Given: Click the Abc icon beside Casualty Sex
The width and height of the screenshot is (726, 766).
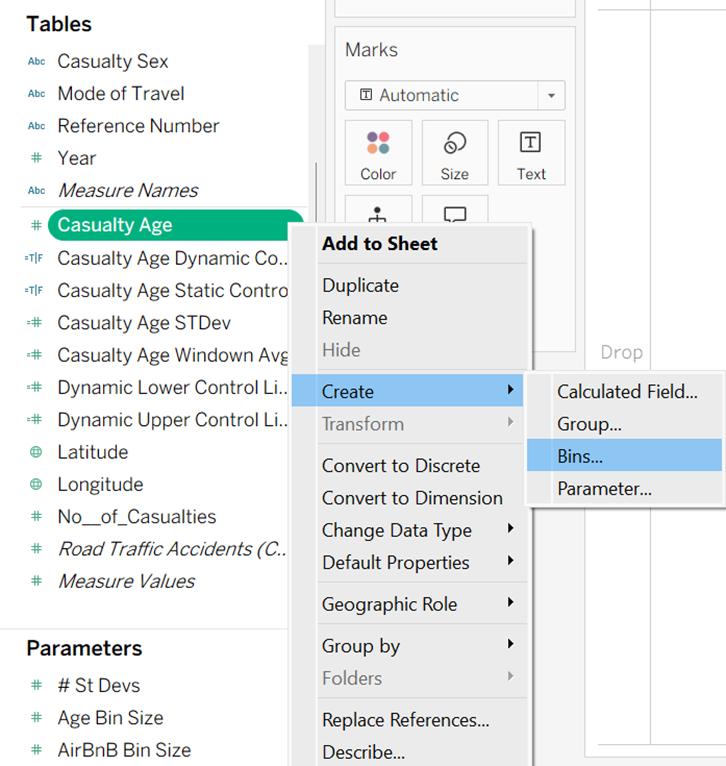Looking at the screenshot, I should pyautogui.click(x=37, y=61).
